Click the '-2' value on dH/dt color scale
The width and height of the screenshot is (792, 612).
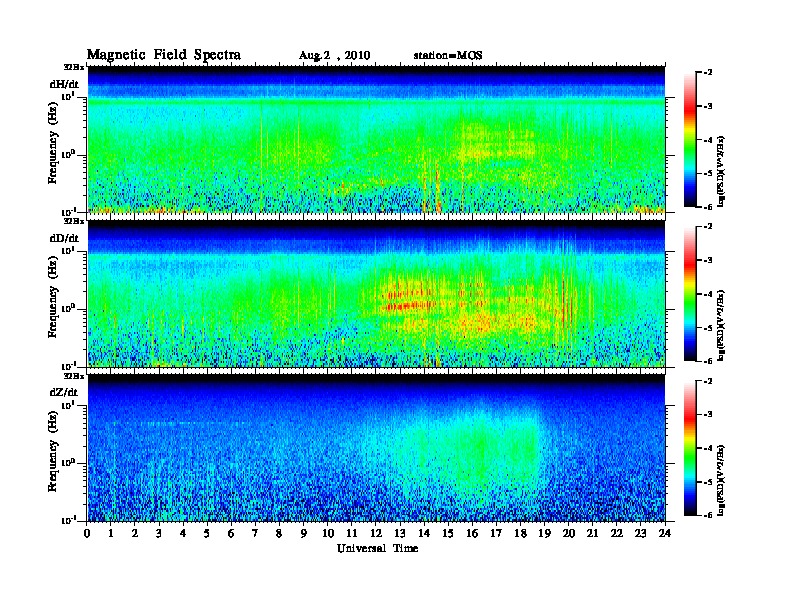pos(708,73)
